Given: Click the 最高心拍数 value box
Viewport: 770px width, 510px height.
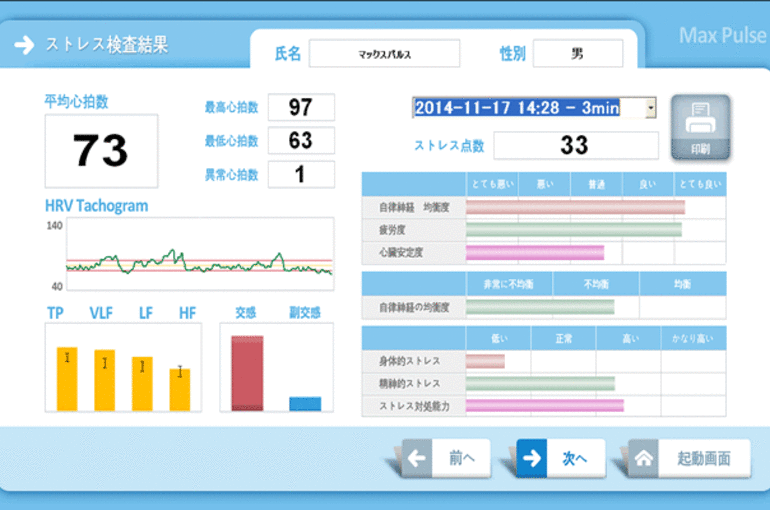Looking at the screenshot, I should tap(300, 107).
